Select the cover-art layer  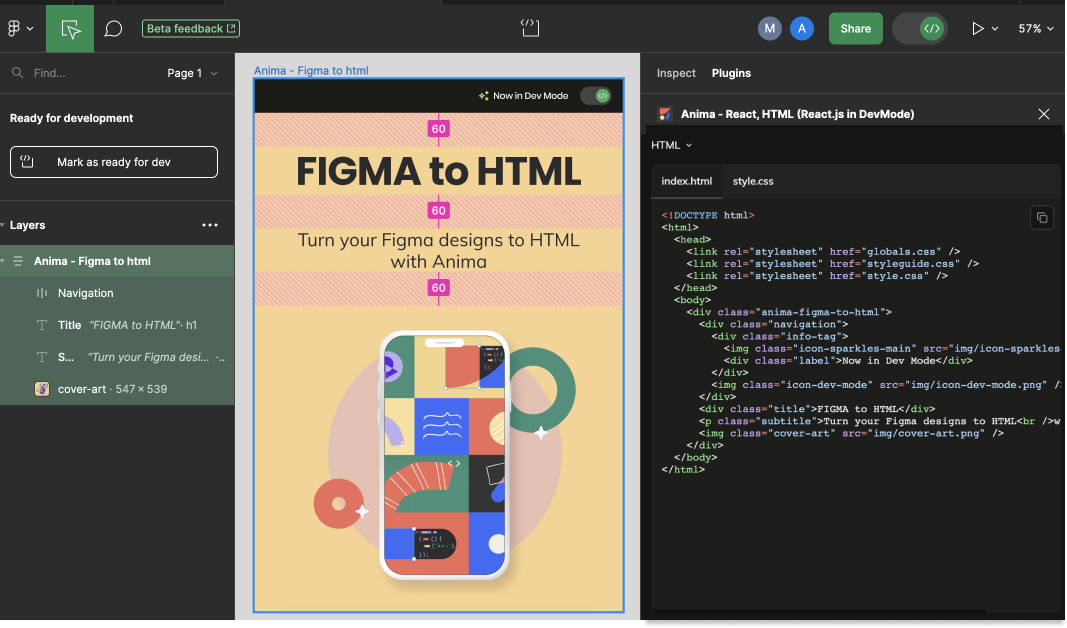[117, 389]
